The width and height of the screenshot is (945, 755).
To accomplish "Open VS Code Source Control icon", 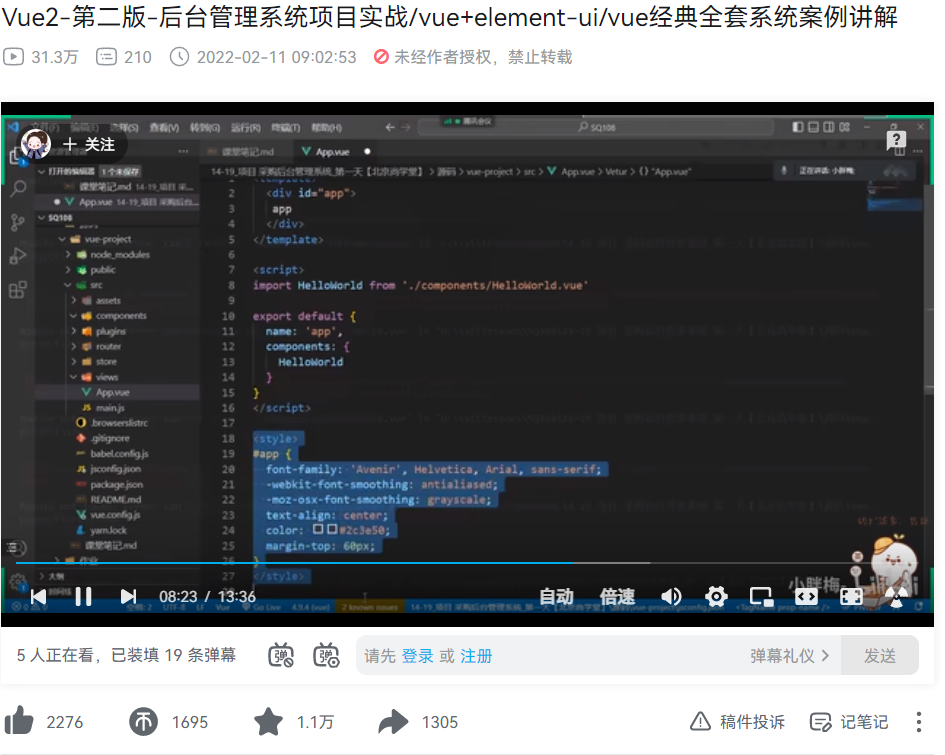I will 18,222.
